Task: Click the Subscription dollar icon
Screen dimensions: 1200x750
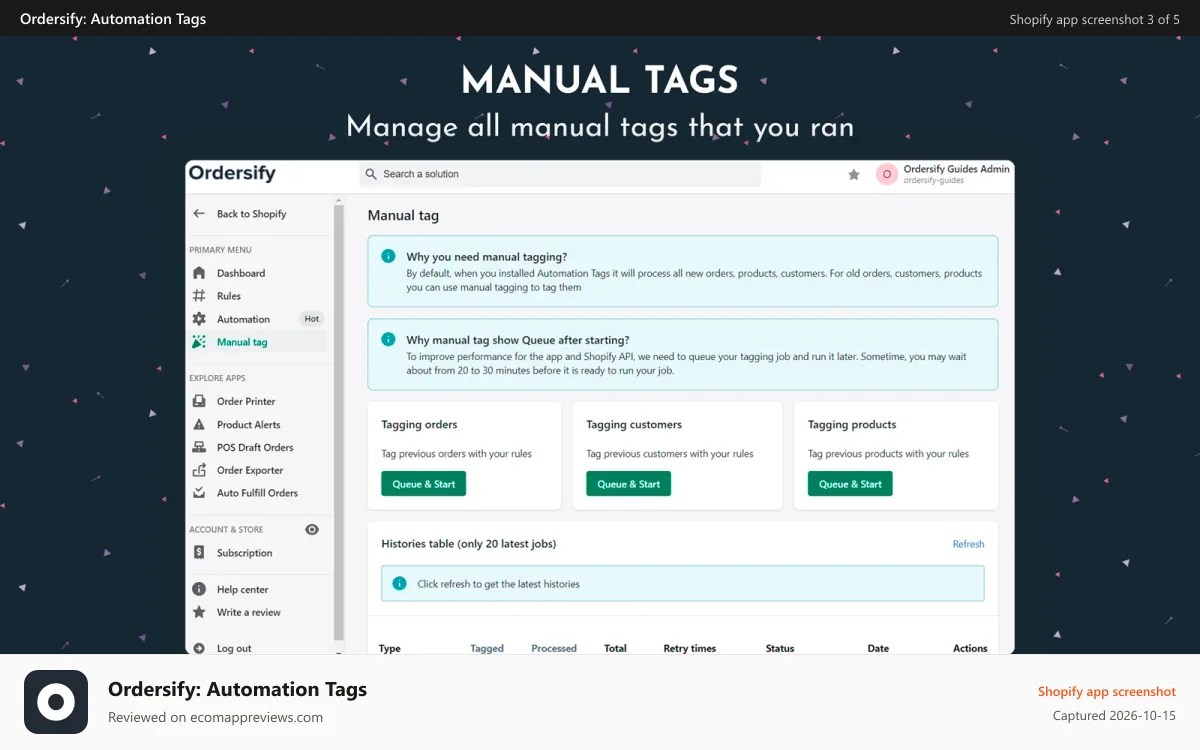Action: click(199, 552)
